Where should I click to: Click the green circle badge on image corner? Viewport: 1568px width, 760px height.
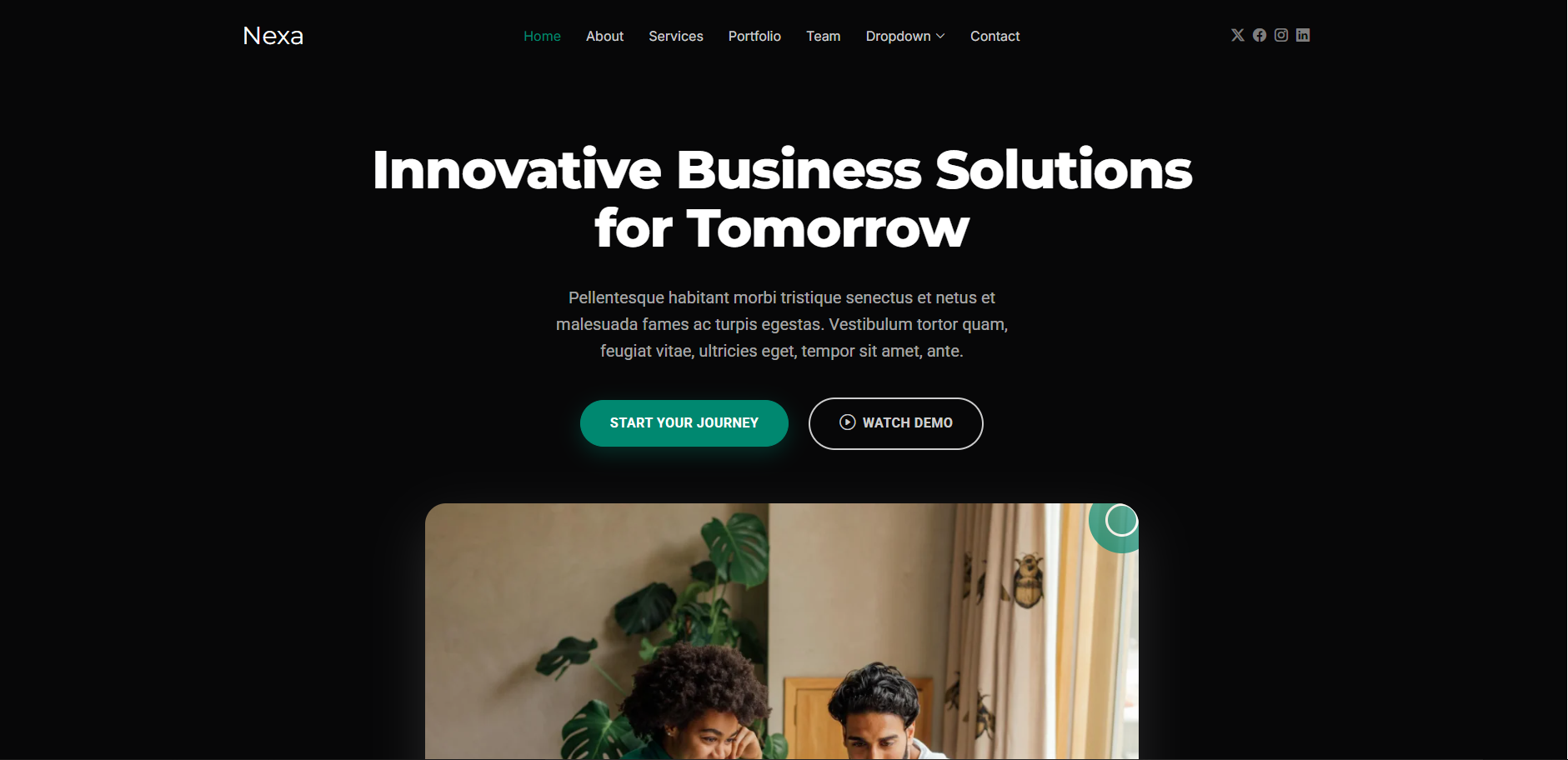pyautogui.click(x=1115, y=527)
